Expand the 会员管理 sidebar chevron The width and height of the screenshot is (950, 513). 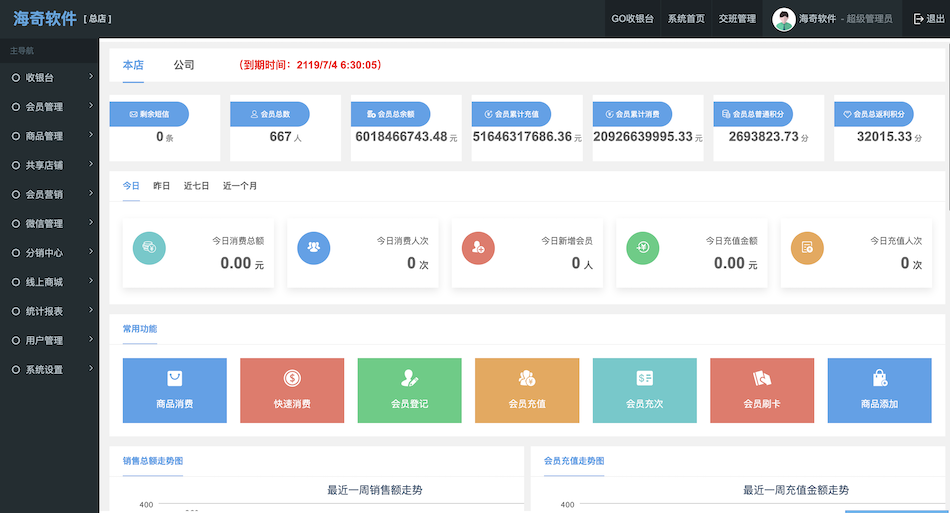(x=91, y=105)
